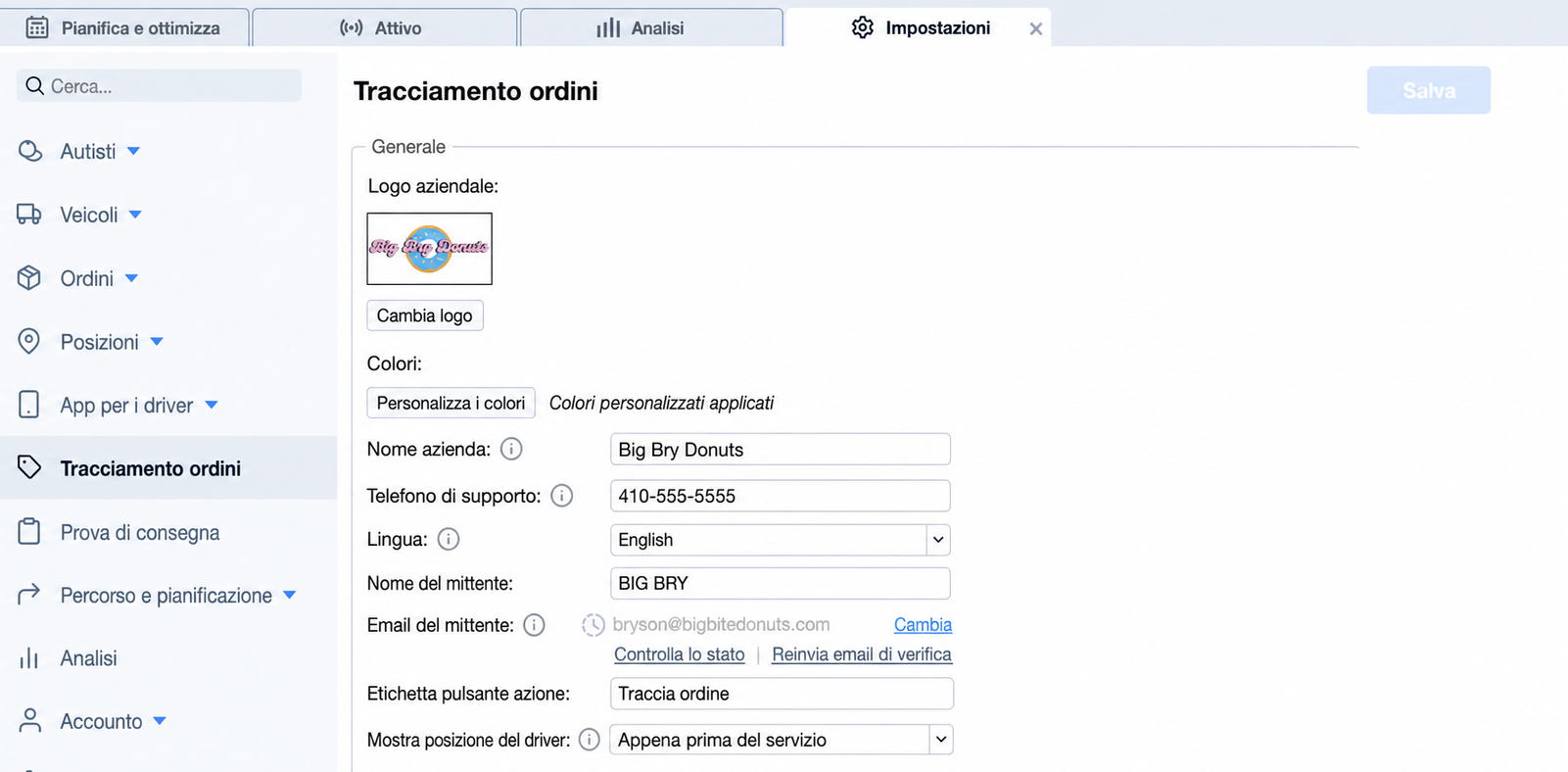1568x772 pixels.
Task: Switch to the Attivo tab
Action: pos(384,27)
